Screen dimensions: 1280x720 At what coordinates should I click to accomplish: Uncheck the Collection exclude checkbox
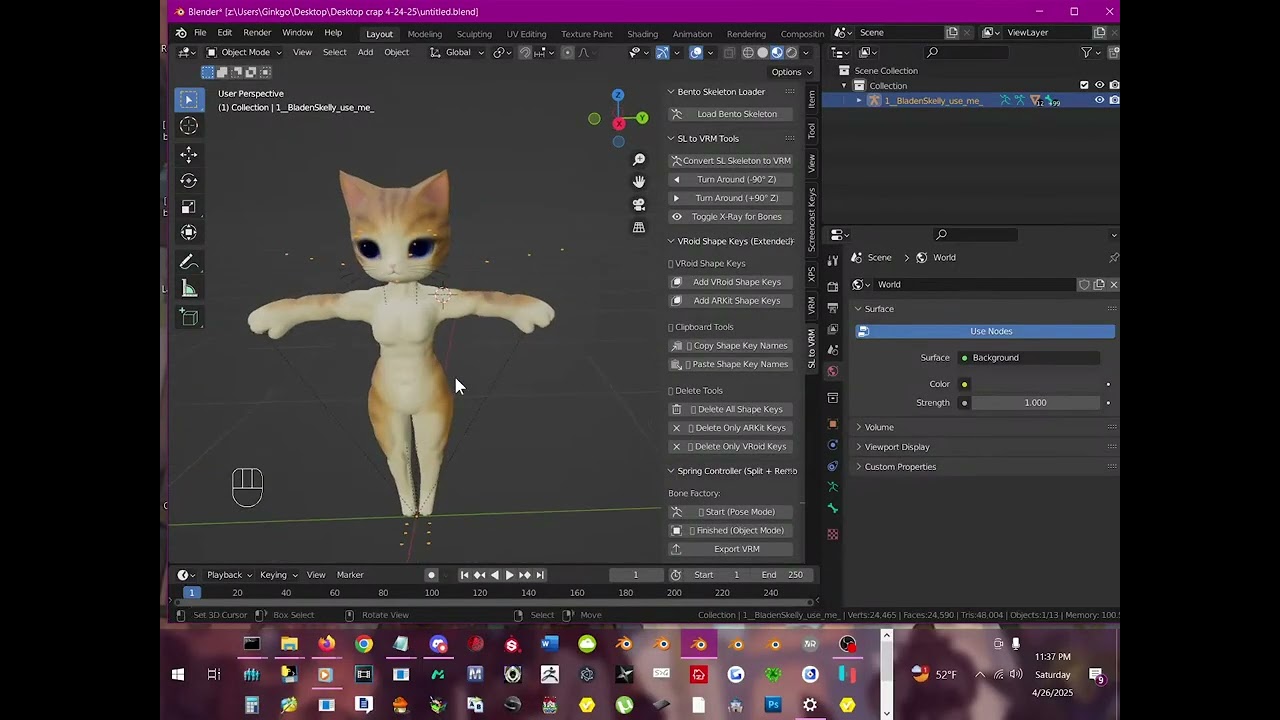[1084, 85]
